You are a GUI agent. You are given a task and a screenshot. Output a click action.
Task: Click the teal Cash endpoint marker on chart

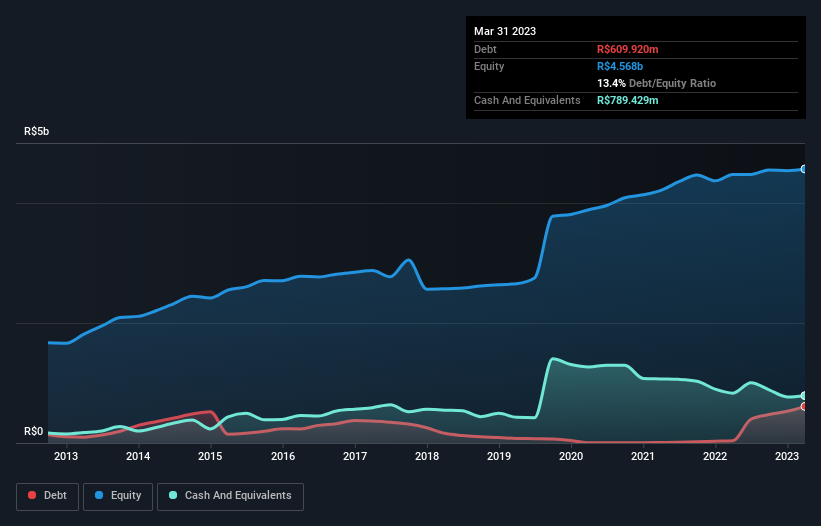click(803, 396)
